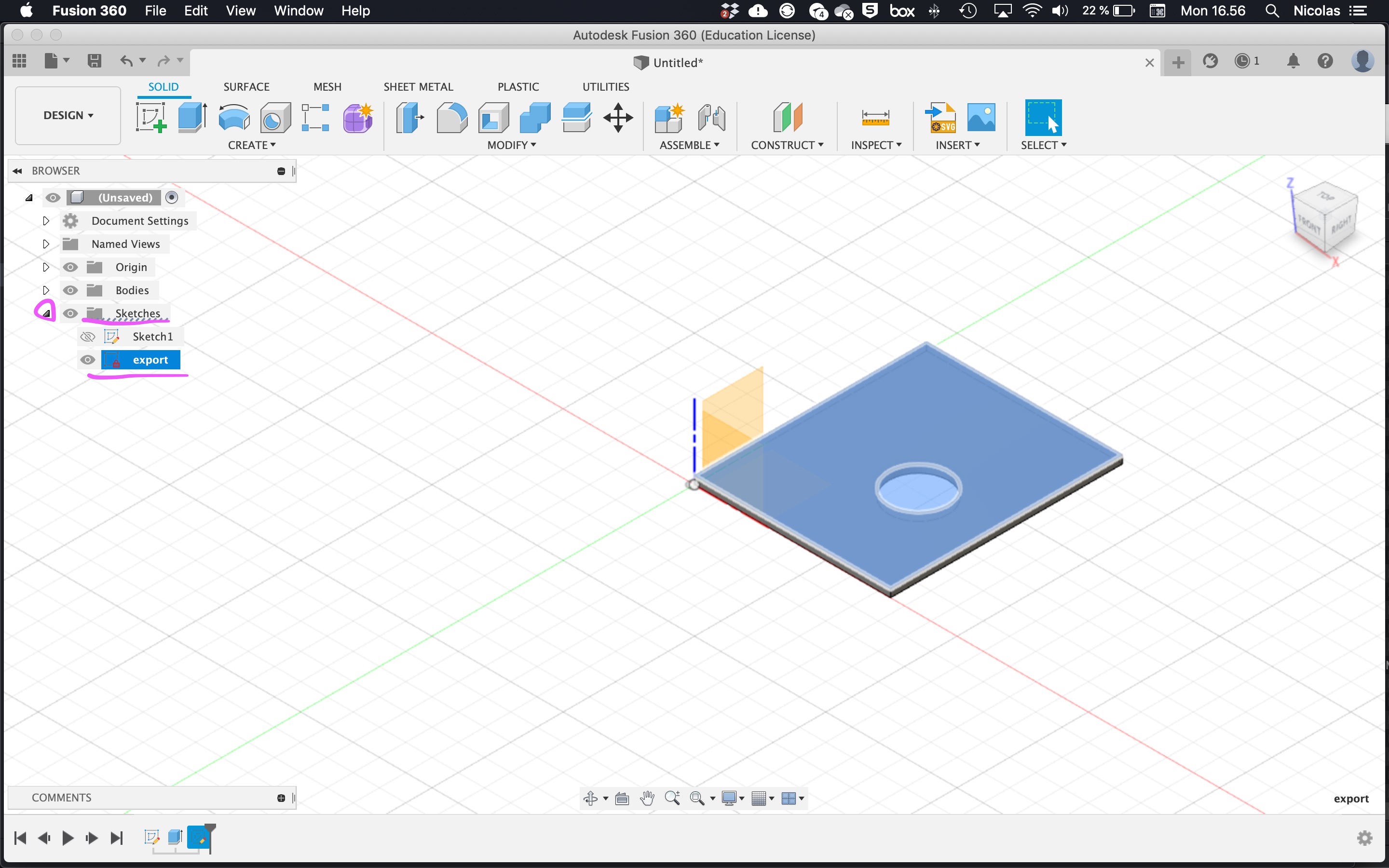The height and width of the screenshot is (868, 1389).
Task: Open the Job Status clock icon
Action: [x=1242, y=61]
